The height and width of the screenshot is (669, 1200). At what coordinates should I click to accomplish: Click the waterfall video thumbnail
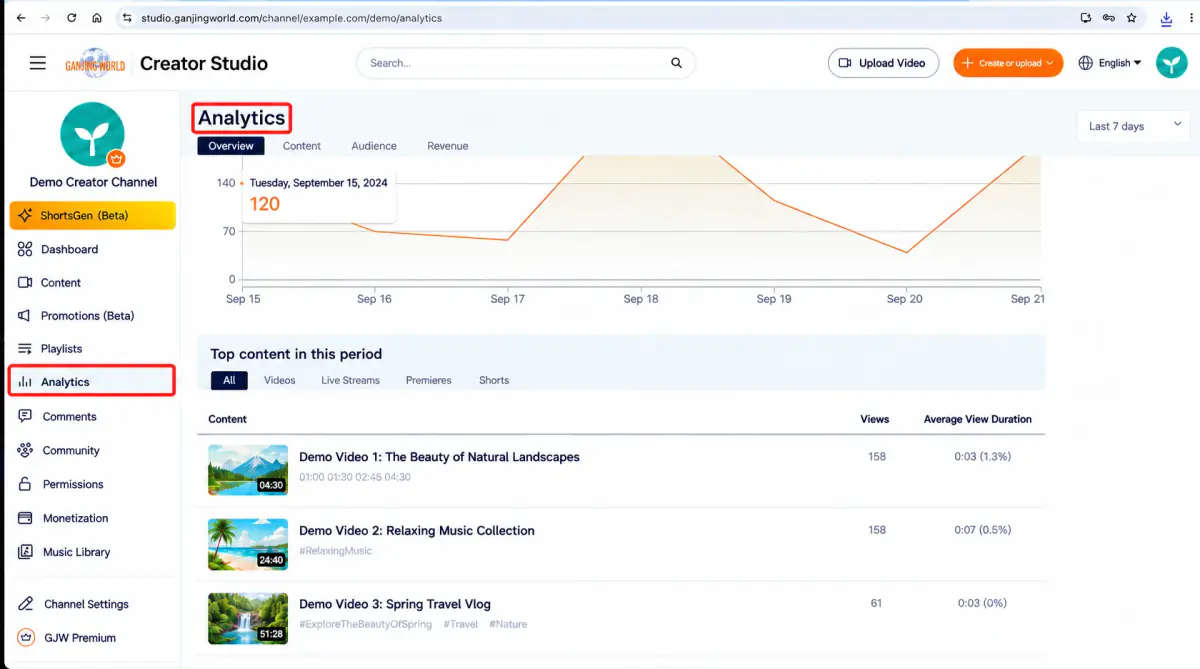tap(248, 618)
